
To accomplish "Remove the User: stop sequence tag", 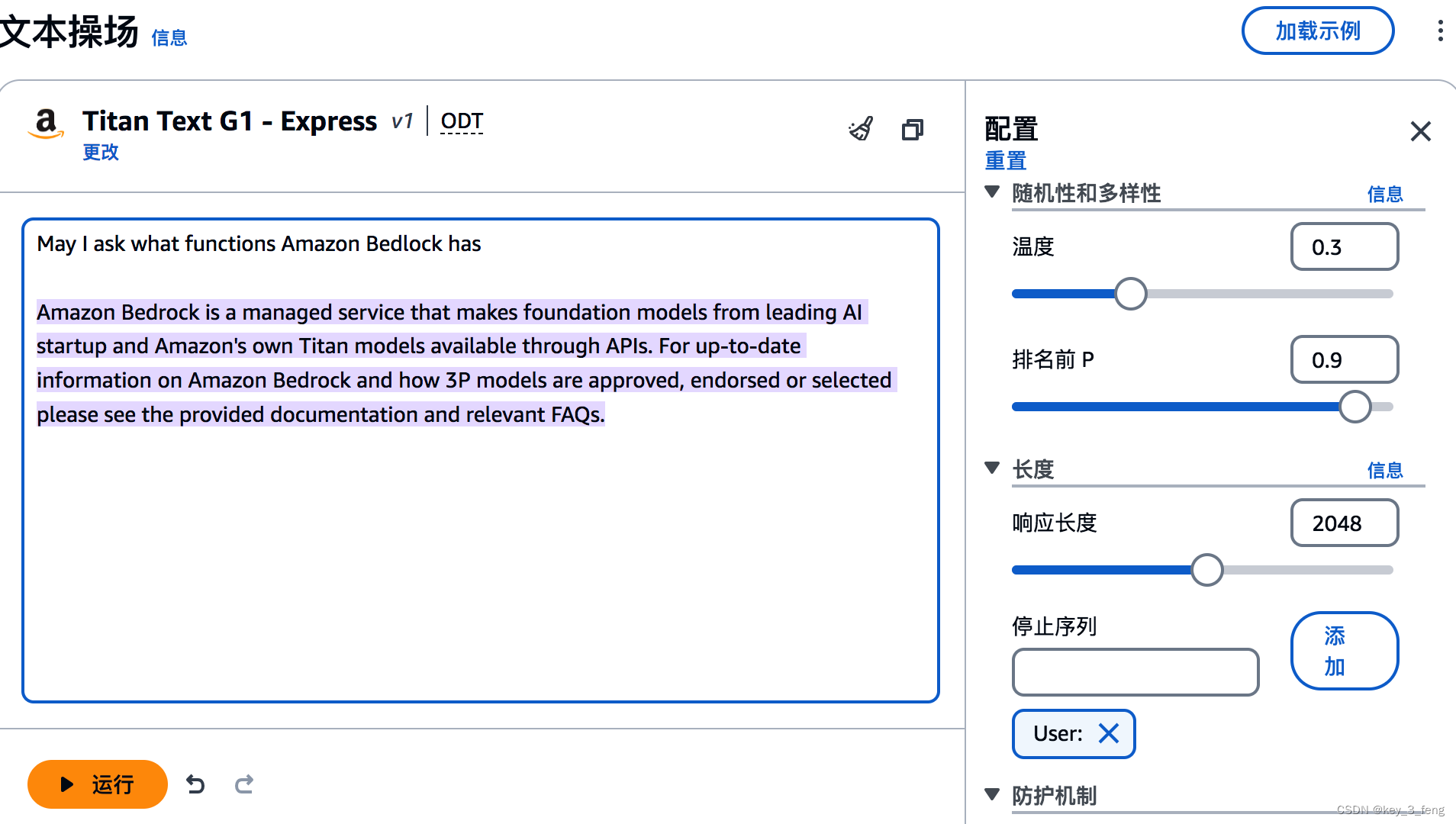I will click(x=1109, y=733).
